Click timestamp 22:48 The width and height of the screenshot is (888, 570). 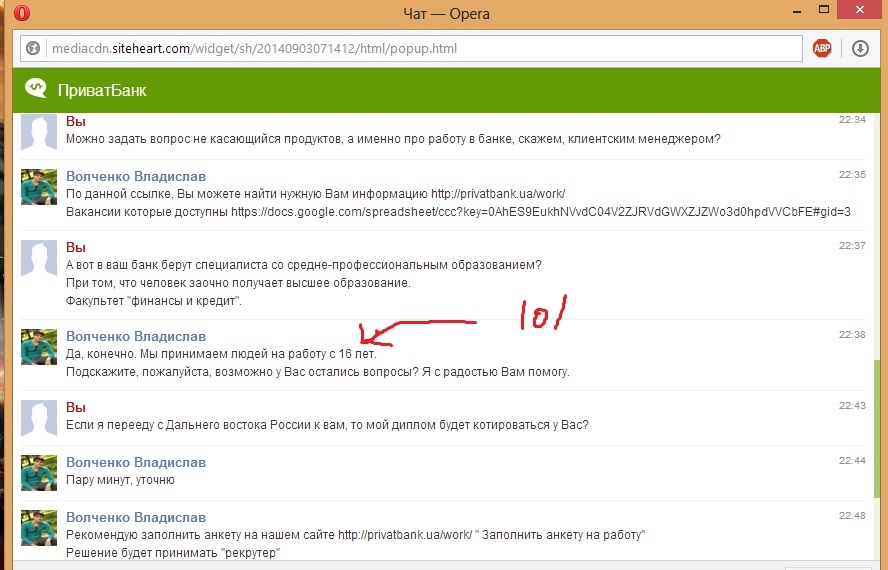pos(852,516)
